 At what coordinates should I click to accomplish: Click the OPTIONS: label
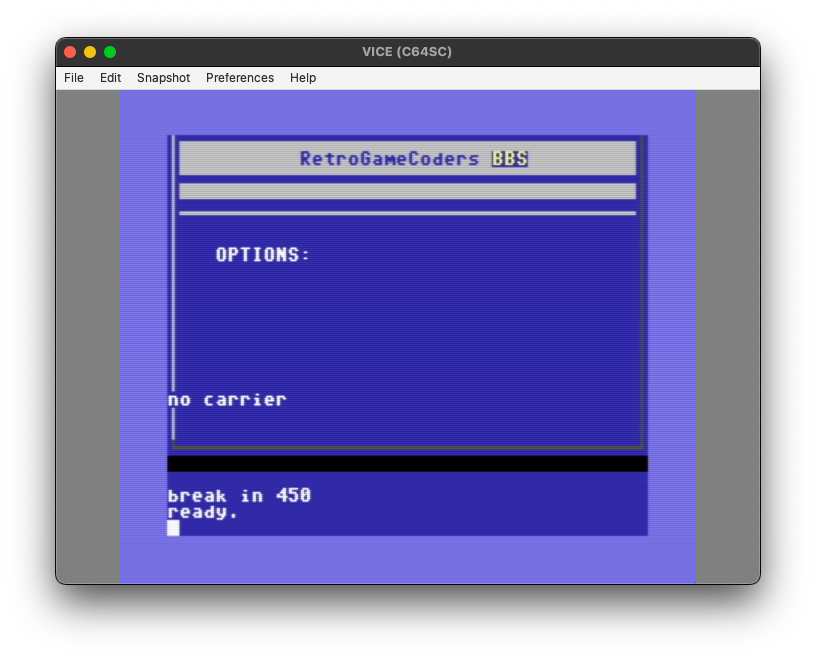pos(263,255)
